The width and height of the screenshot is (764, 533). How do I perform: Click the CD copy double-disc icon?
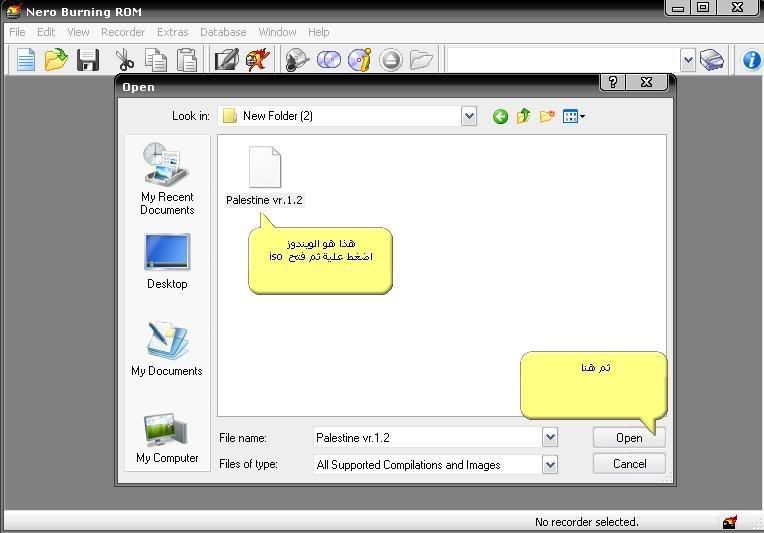[x=329, y=60]
